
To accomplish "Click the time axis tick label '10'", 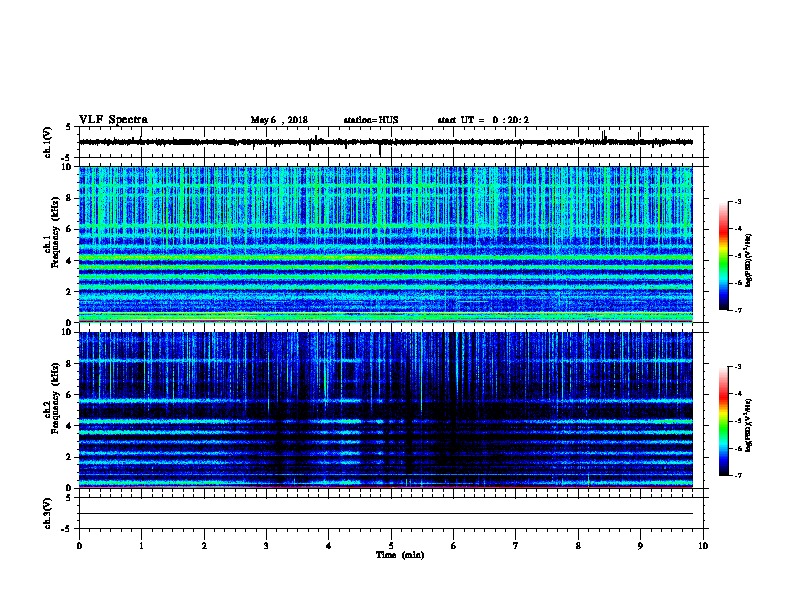I will [x=703, y=546].
